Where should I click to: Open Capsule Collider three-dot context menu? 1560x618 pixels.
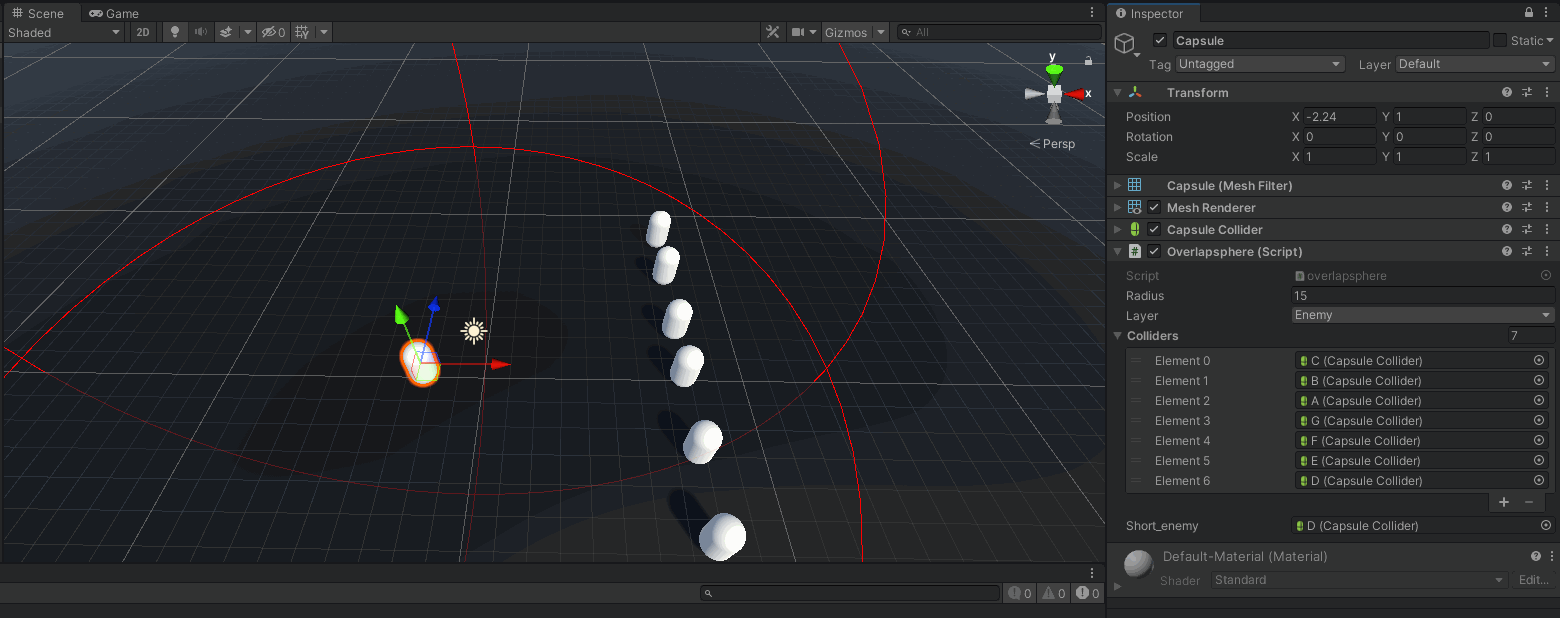(x=1547, y=229)
